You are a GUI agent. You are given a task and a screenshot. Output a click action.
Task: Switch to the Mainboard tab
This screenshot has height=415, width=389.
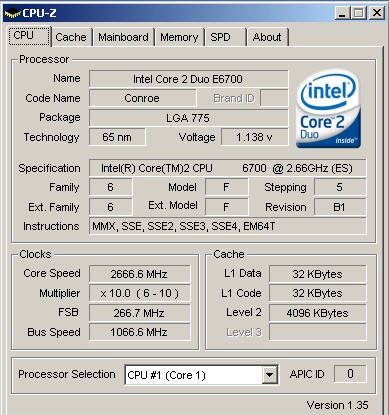(123, 37)
